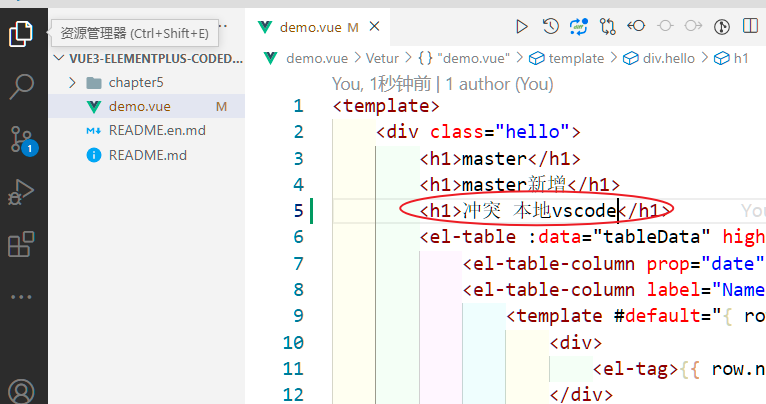Click line number 5 in the gutter
Screen dimensions: 766x404
click(298, 211)
